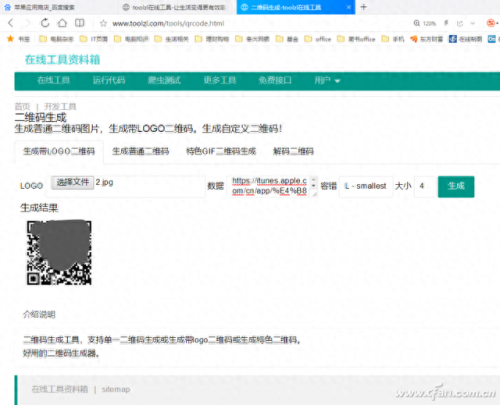Viewport: 500px width, 405px height.
Task: Select the 解码二维码 tab
Action: point(293,152)
